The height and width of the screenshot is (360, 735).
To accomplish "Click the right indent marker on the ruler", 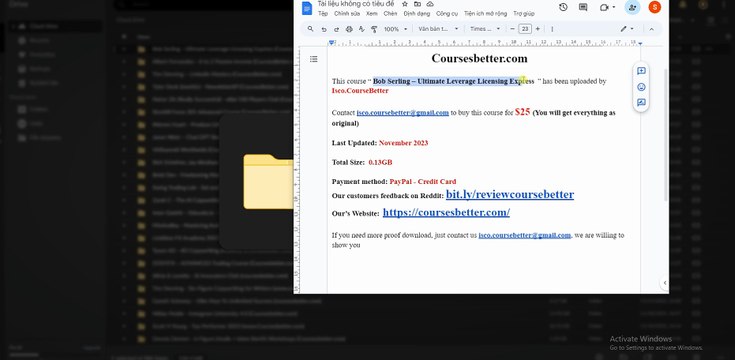I will point(640,44).
